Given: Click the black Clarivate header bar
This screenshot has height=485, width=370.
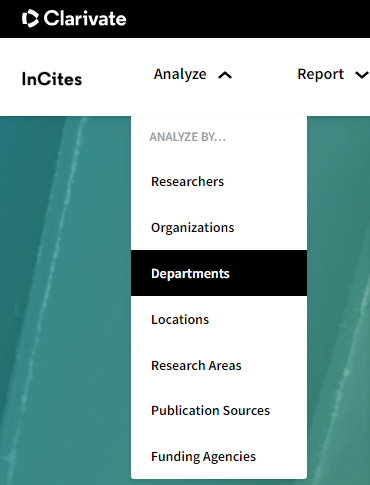Looking at the screenshot, I should [185, 19].
